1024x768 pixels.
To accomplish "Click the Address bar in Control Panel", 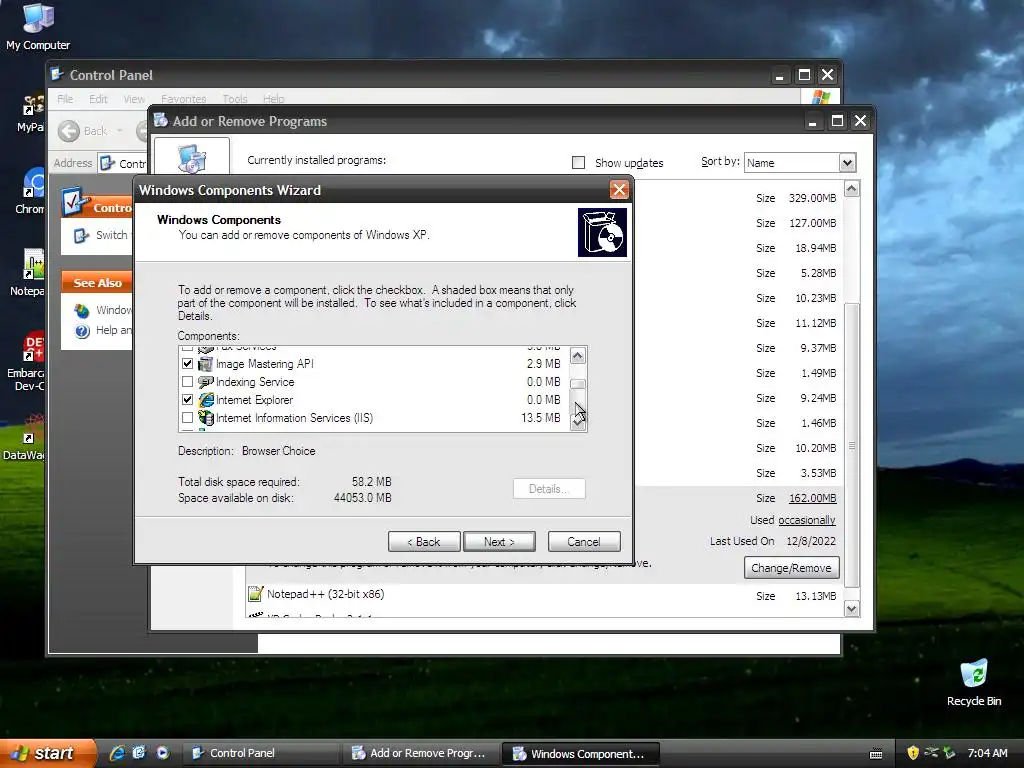I will [122, 163].
